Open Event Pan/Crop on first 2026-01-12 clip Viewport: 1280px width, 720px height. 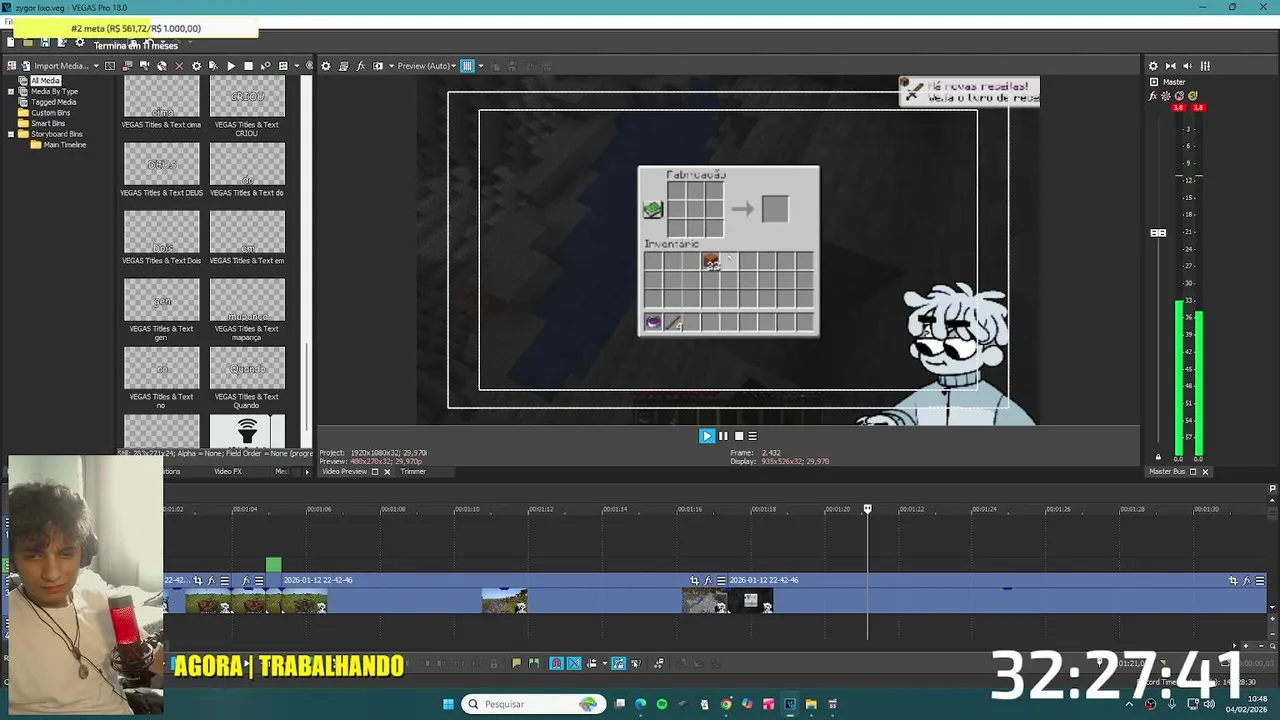(x=198, y=580)
